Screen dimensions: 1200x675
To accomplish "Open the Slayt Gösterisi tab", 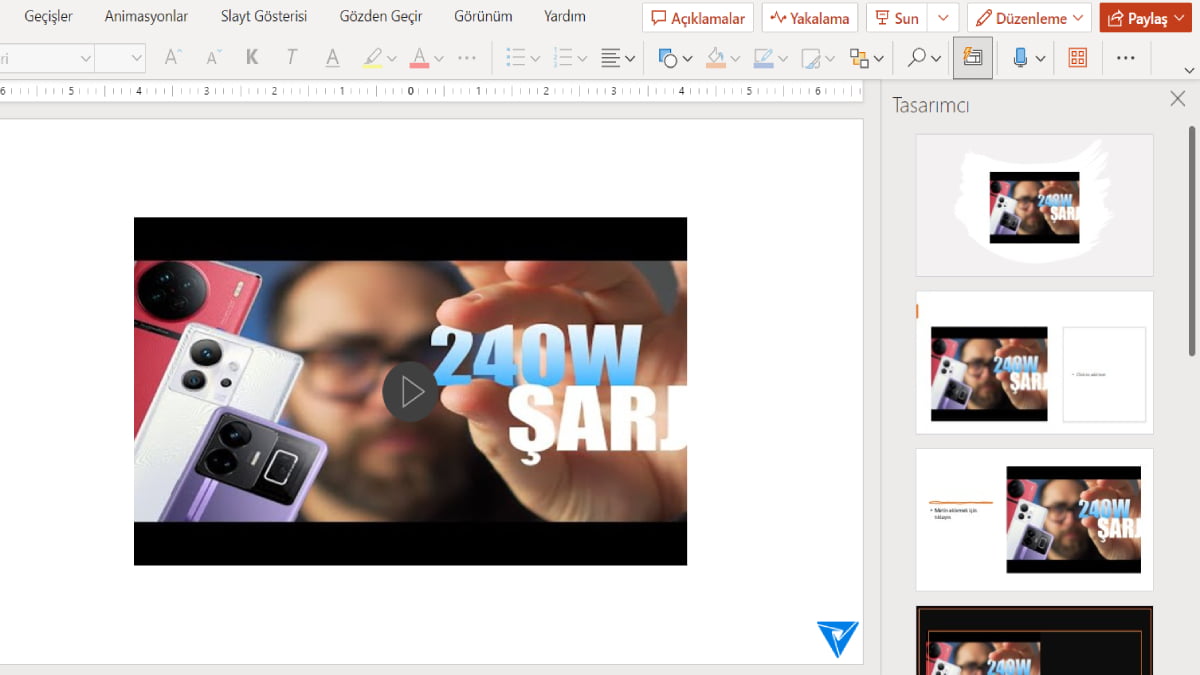I will click(x=262, y=16).
